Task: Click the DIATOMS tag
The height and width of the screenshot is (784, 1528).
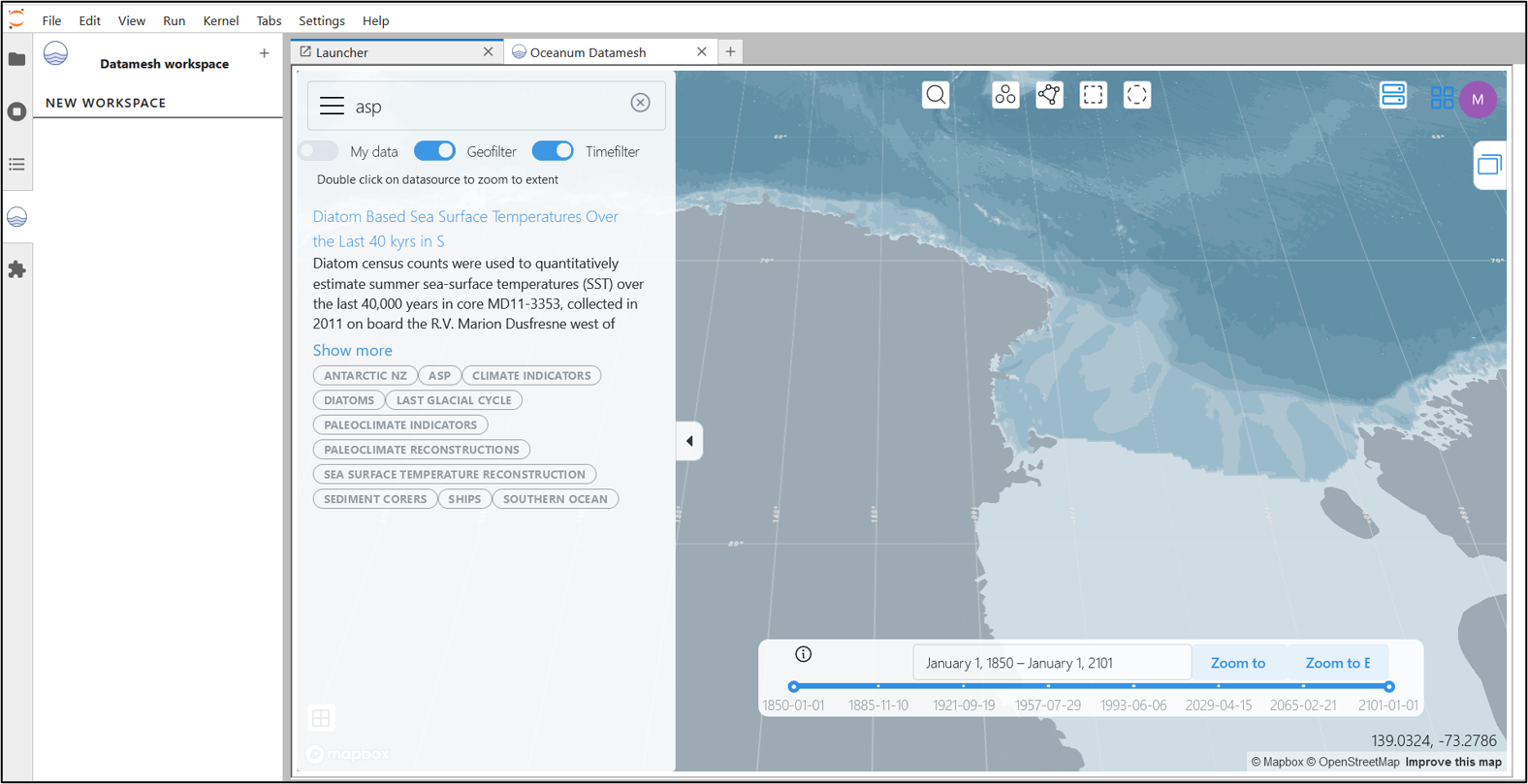Action: [349, 400]
